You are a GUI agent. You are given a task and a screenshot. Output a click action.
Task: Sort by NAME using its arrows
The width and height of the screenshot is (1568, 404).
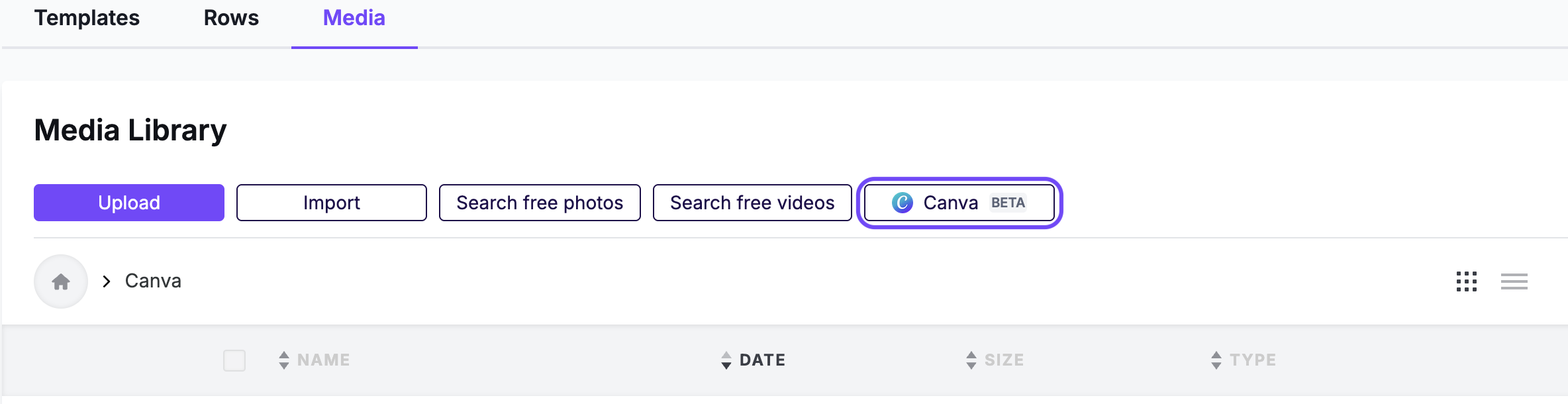[284, 360]
